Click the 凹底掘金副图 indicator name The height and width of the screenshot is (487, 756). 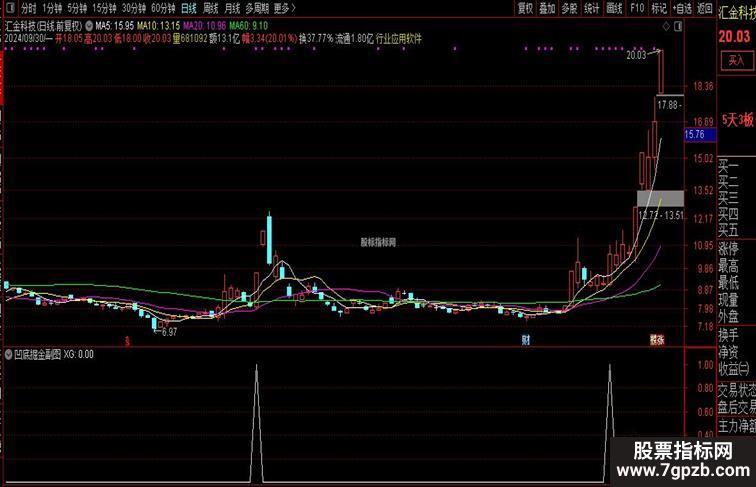(37, 354)
